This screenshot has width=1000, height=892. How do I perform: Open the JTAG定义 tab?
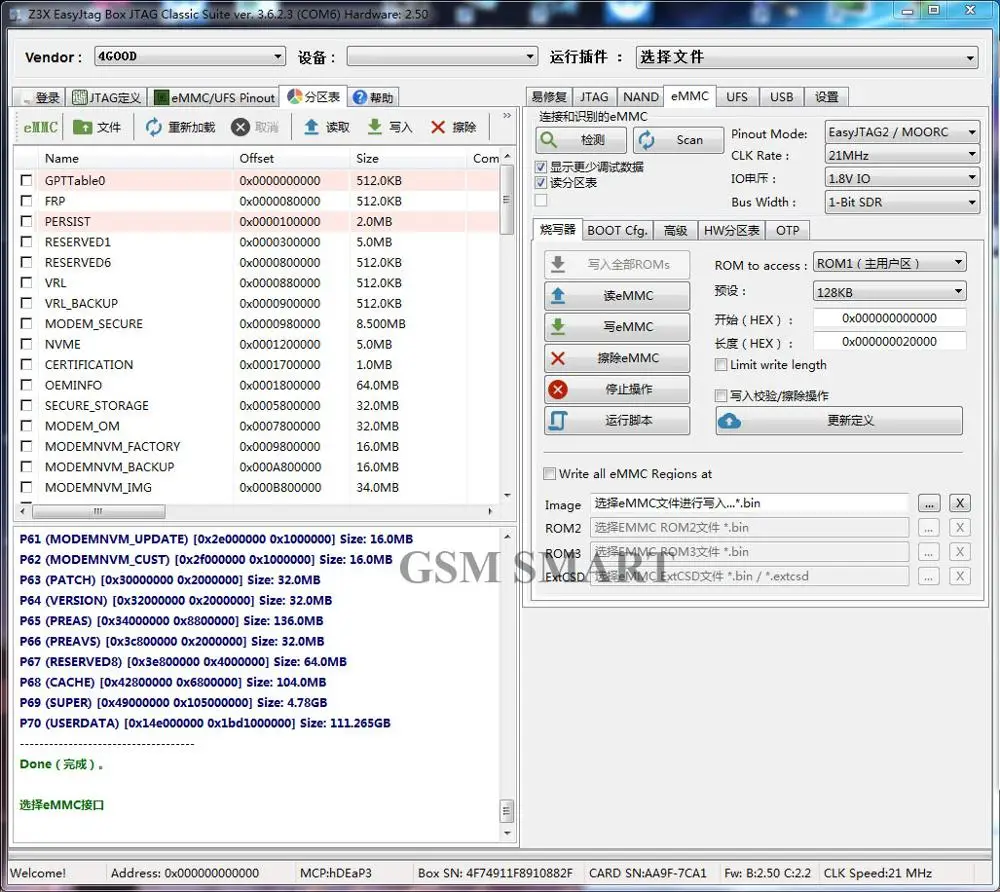(107, 98)
